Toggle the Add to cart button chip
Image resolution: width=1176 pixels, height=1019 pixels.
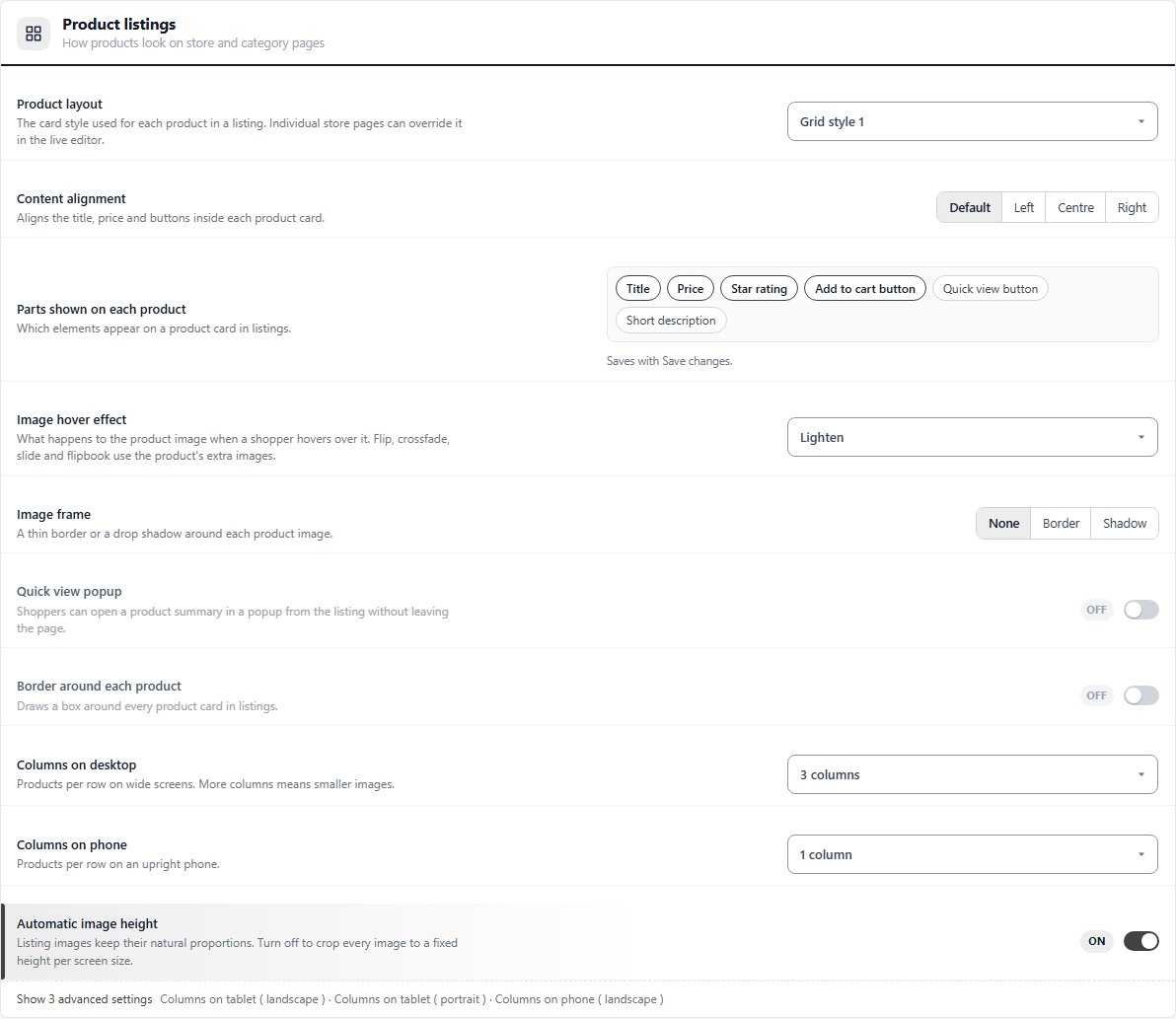pyautogui.click(x=865, y=289)
